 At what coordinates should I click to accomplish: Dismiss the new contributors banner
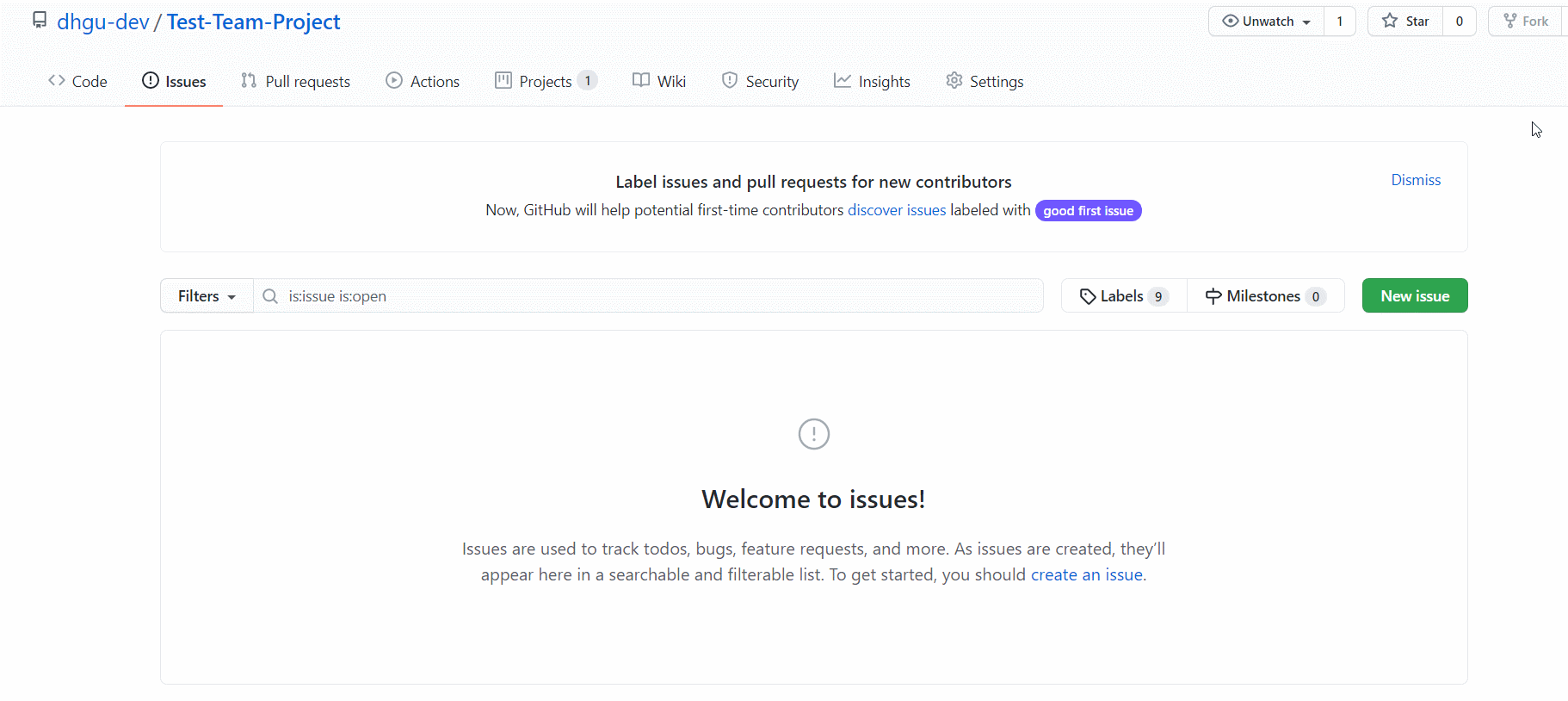1416,180
